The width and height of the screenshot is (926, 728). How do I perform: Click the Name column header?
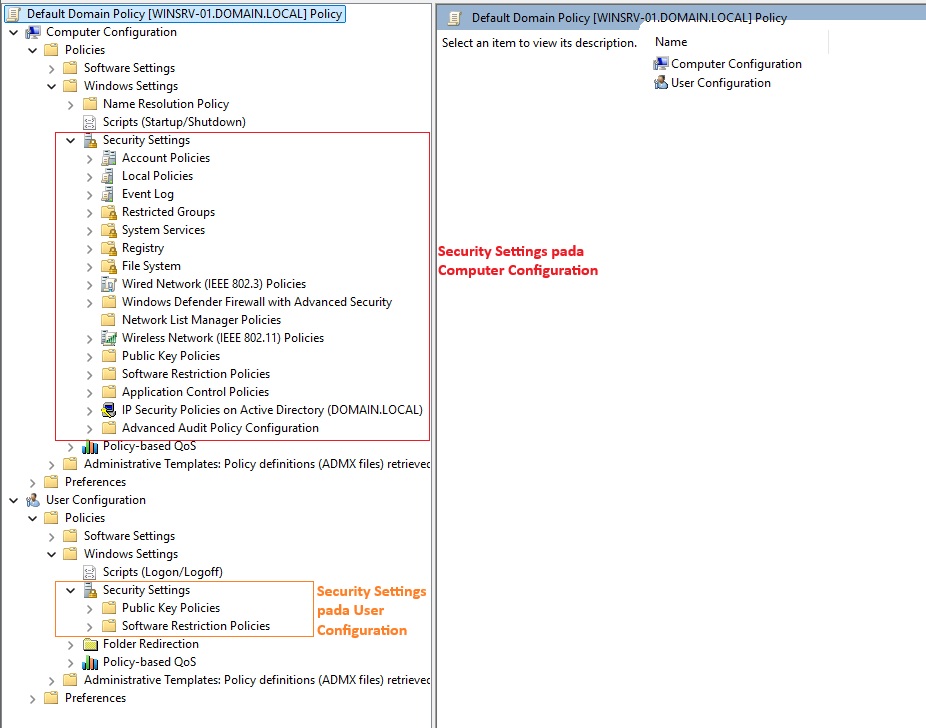coord(671,42)
